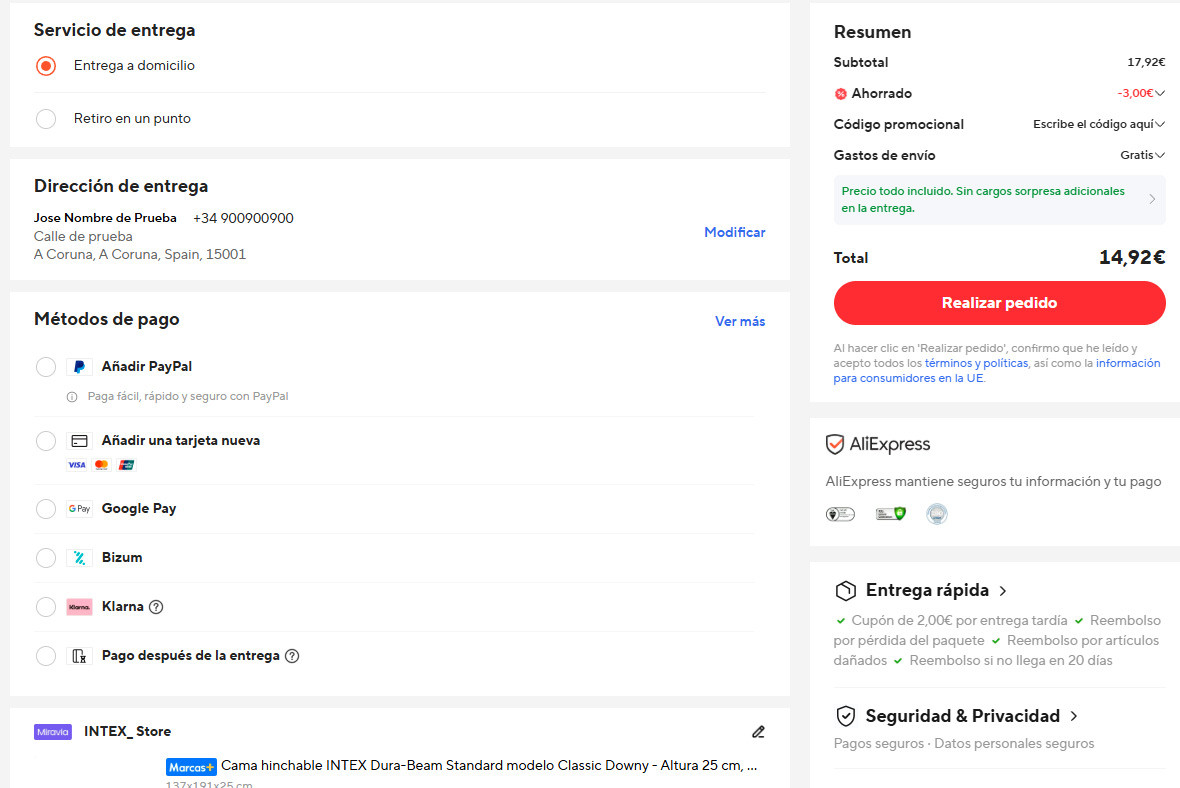Open the Precio todo incluido notice arrow
1180x788 pixels.
(1152, 199)
